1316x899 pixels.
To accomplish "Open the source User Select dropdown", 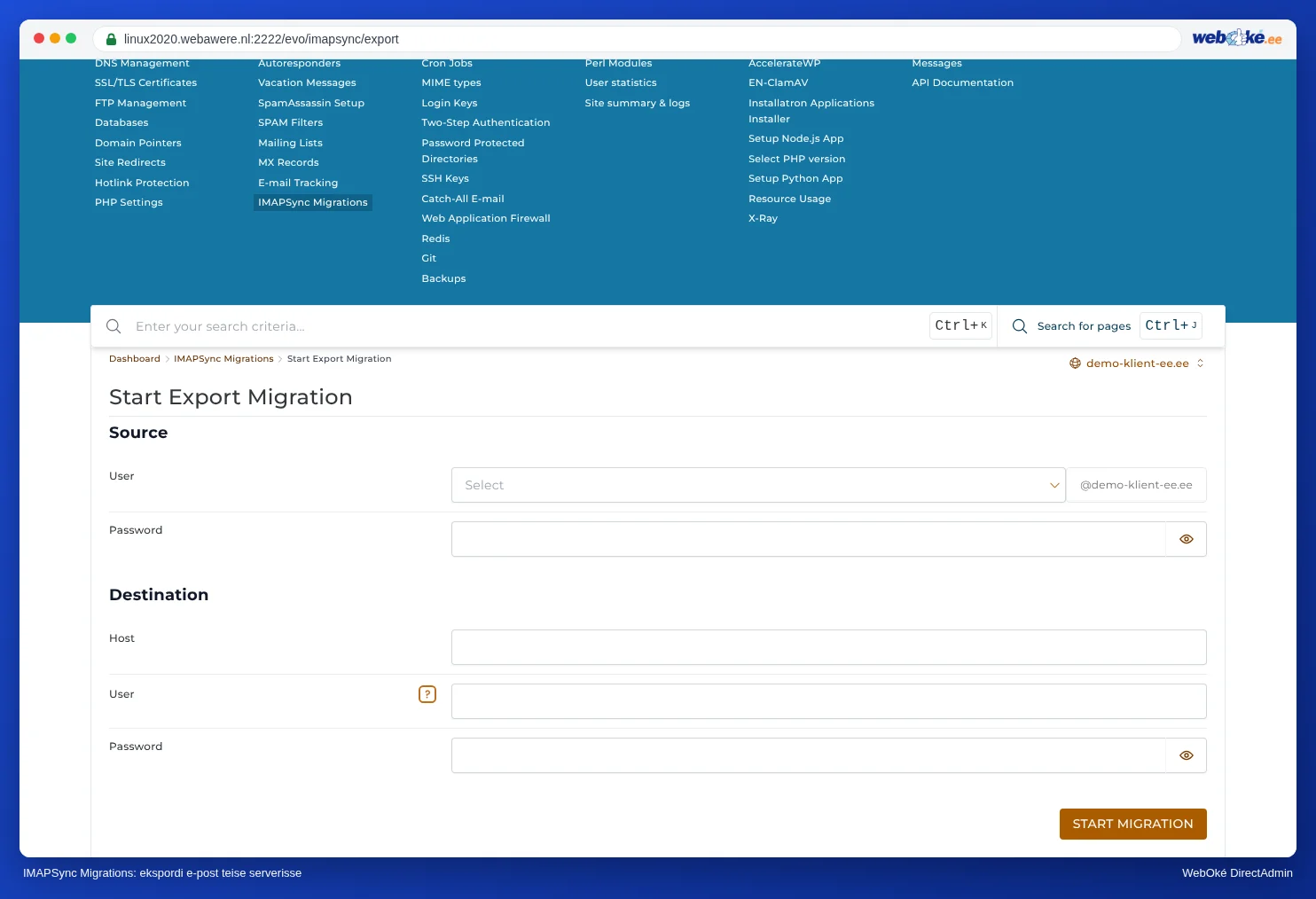I will [758, 485].
